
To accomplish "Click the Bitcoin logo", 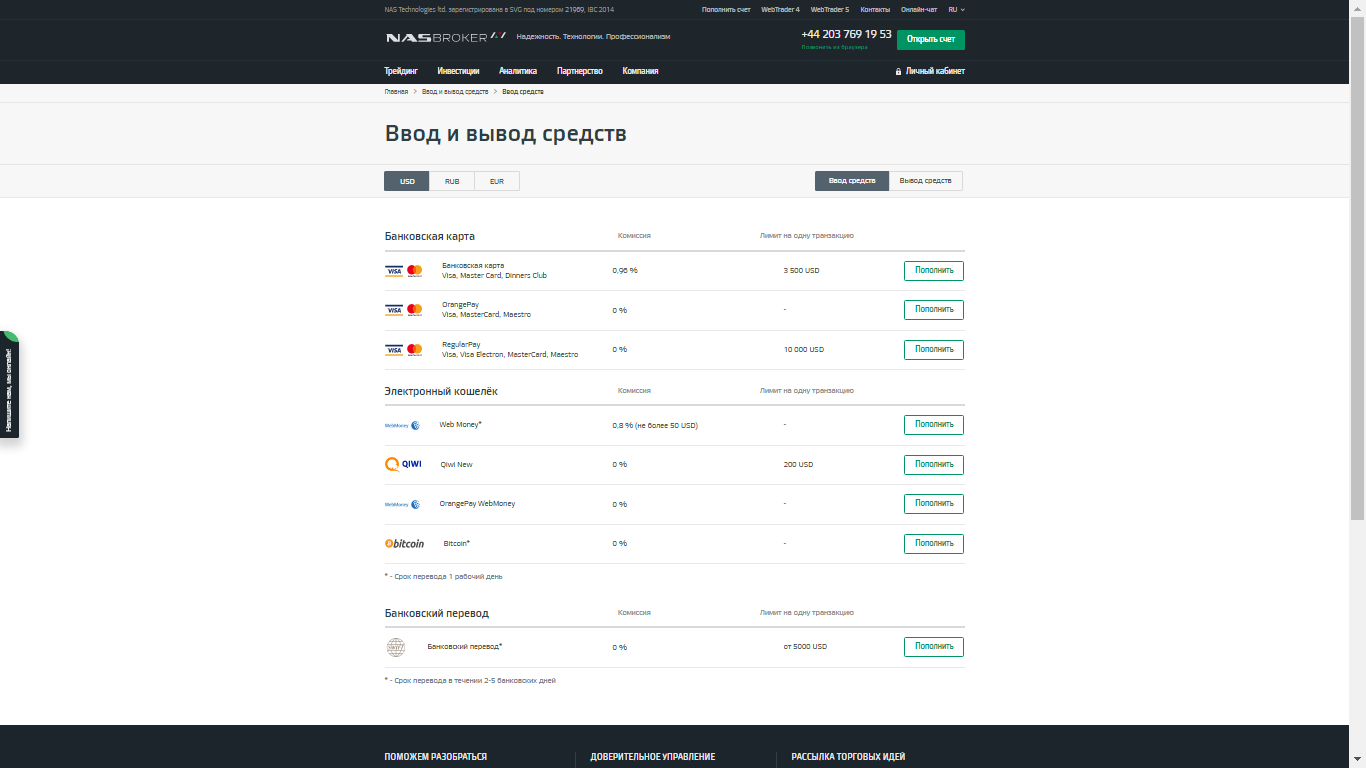I will 405,544.
